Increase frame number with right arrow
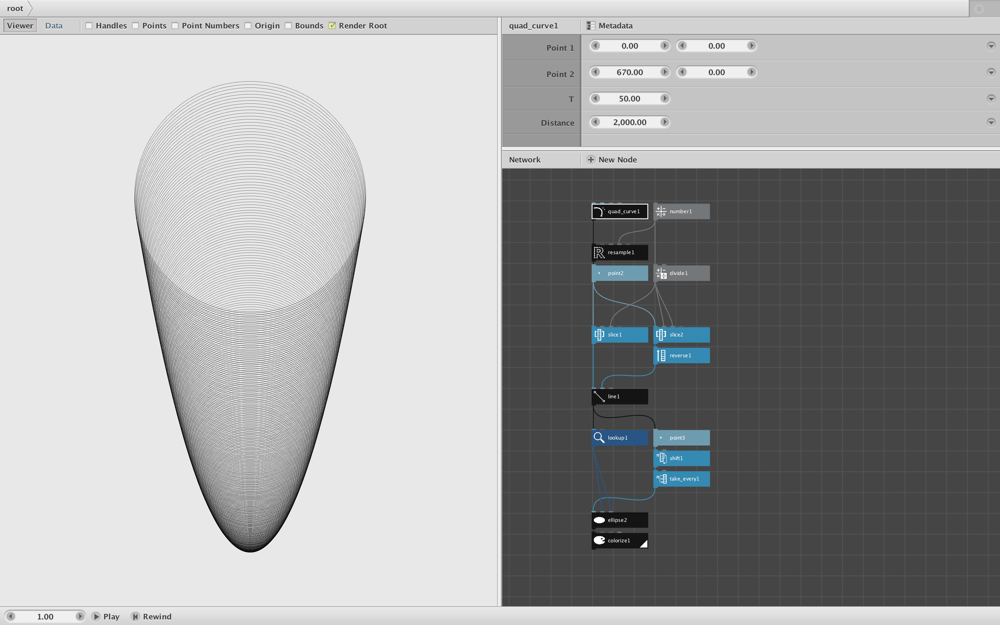The image size is (1000, 625). [80, 616]
